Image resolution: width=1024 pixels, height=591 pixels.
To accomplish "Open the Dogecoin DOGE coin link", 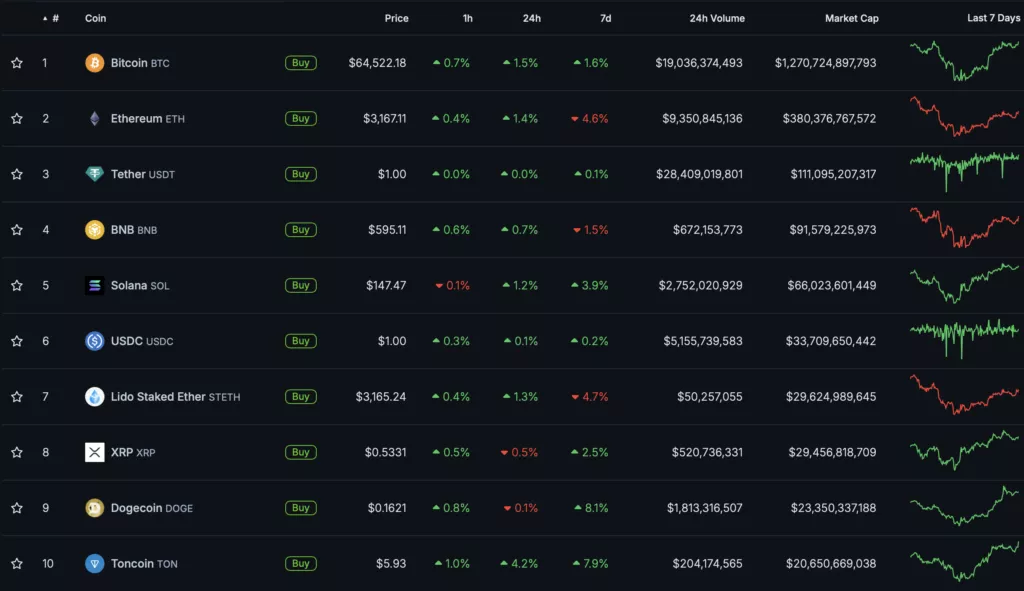I will pyautogui.click(x=152, y=507).
